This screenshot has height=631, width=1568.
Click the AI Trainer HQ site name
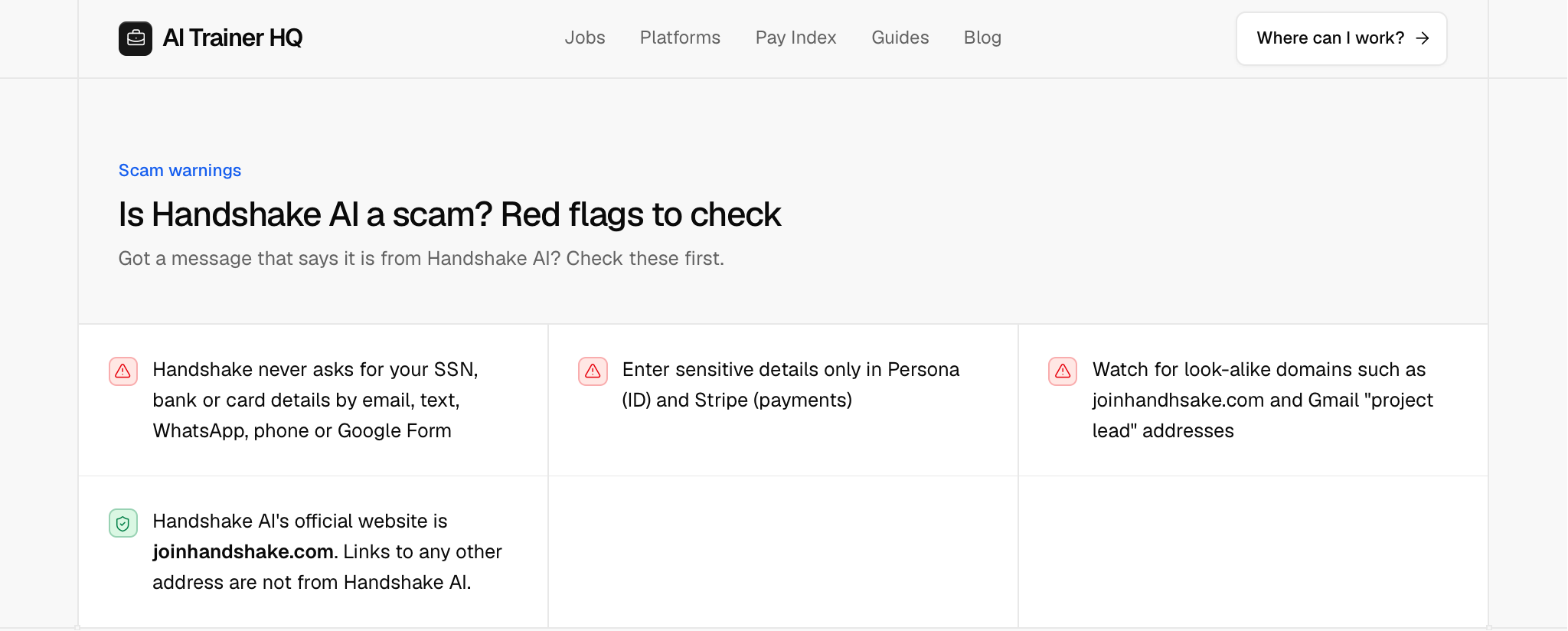(233, 38)
